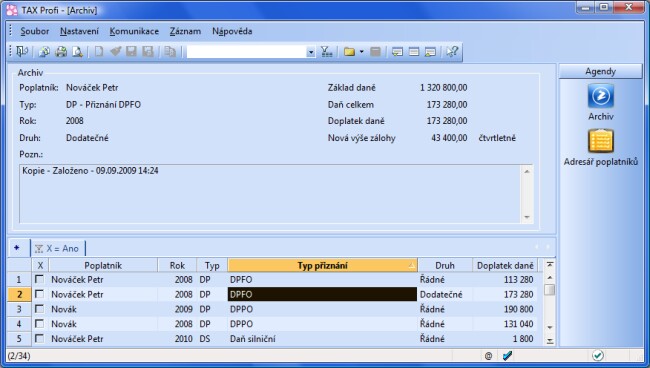Tick the checkbox for Novák 2008 row
The height and width of the screenshot is (368, 650).
[x=39, y=324]
